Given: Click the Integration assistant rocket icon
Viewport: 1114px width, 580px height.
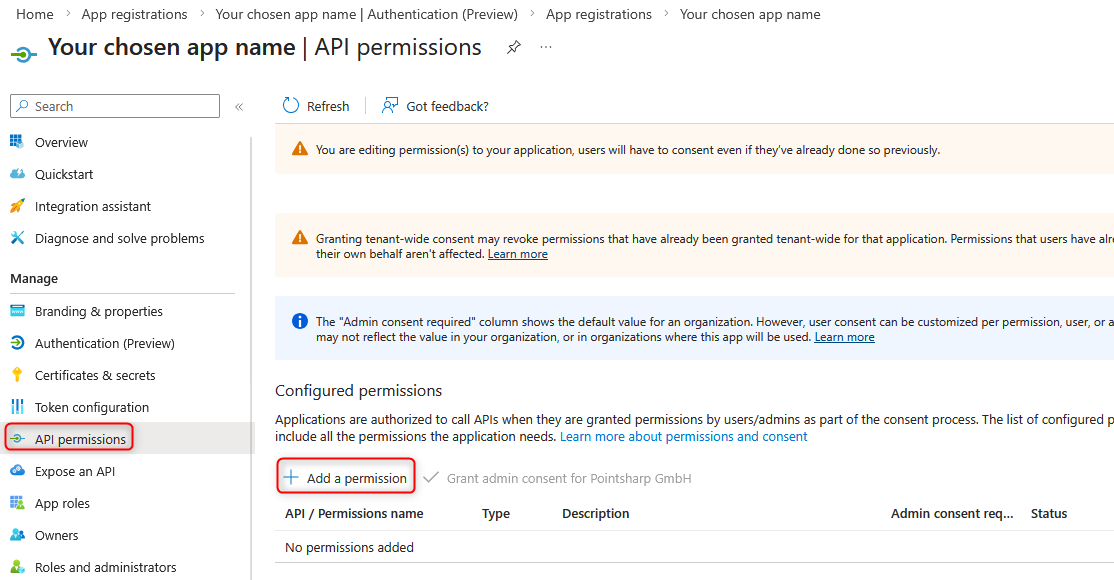Looking at the screenshot, I should (x=17, y=206).
